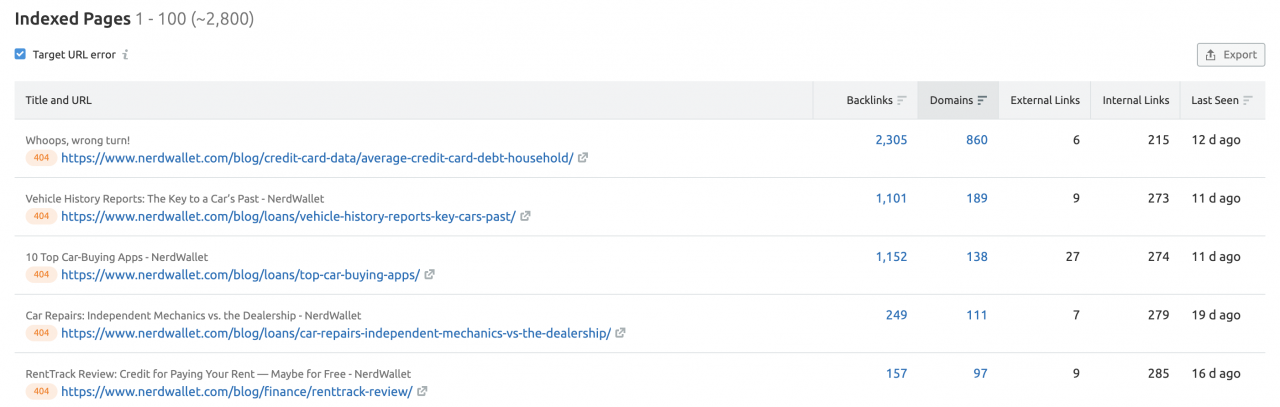Click the Title and URL column header
The height and width of the screenshot is (407, 1280).
pos(59,100)
